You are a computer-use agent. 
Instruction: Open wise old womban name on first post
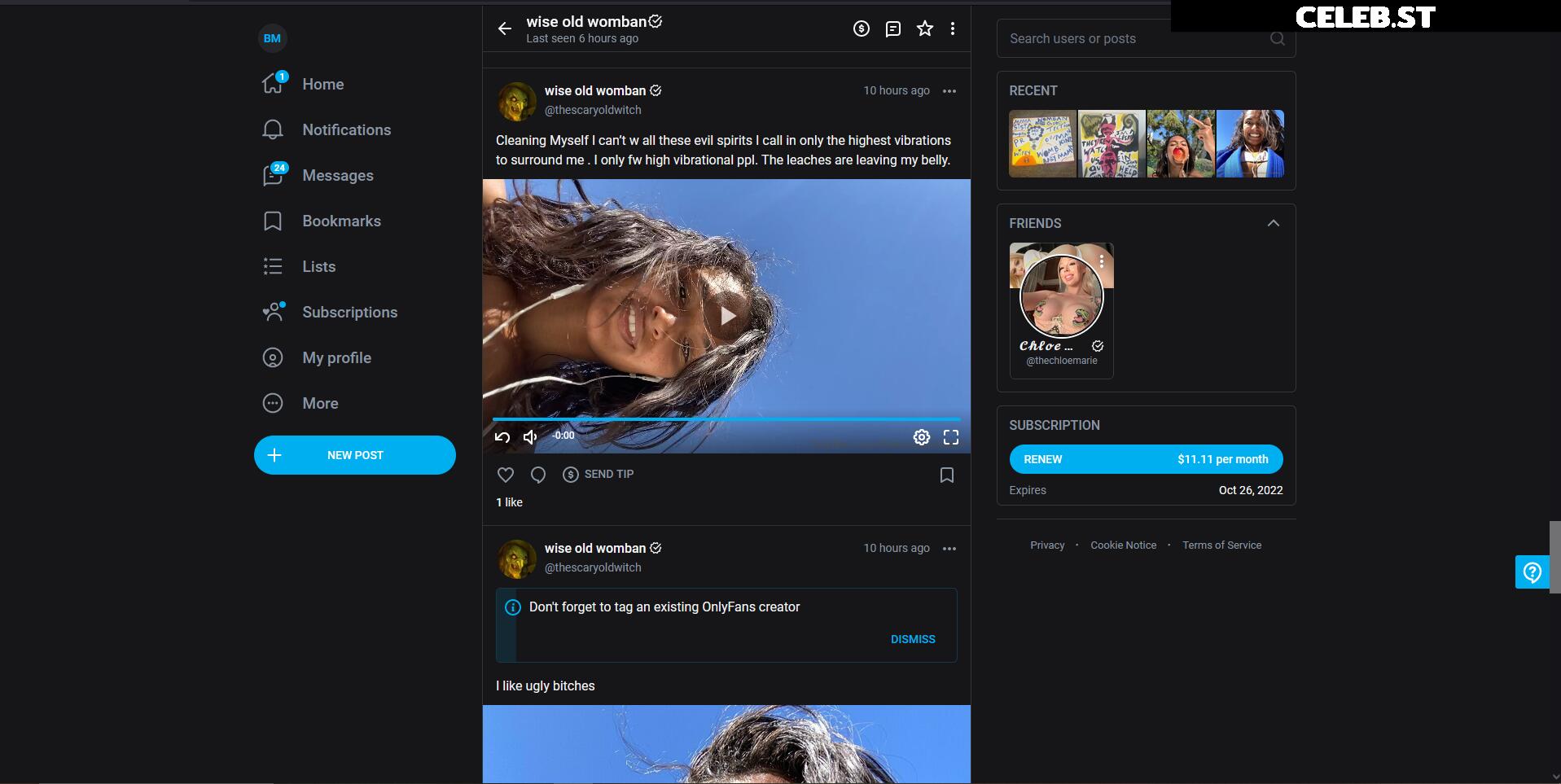coord(595,90)
